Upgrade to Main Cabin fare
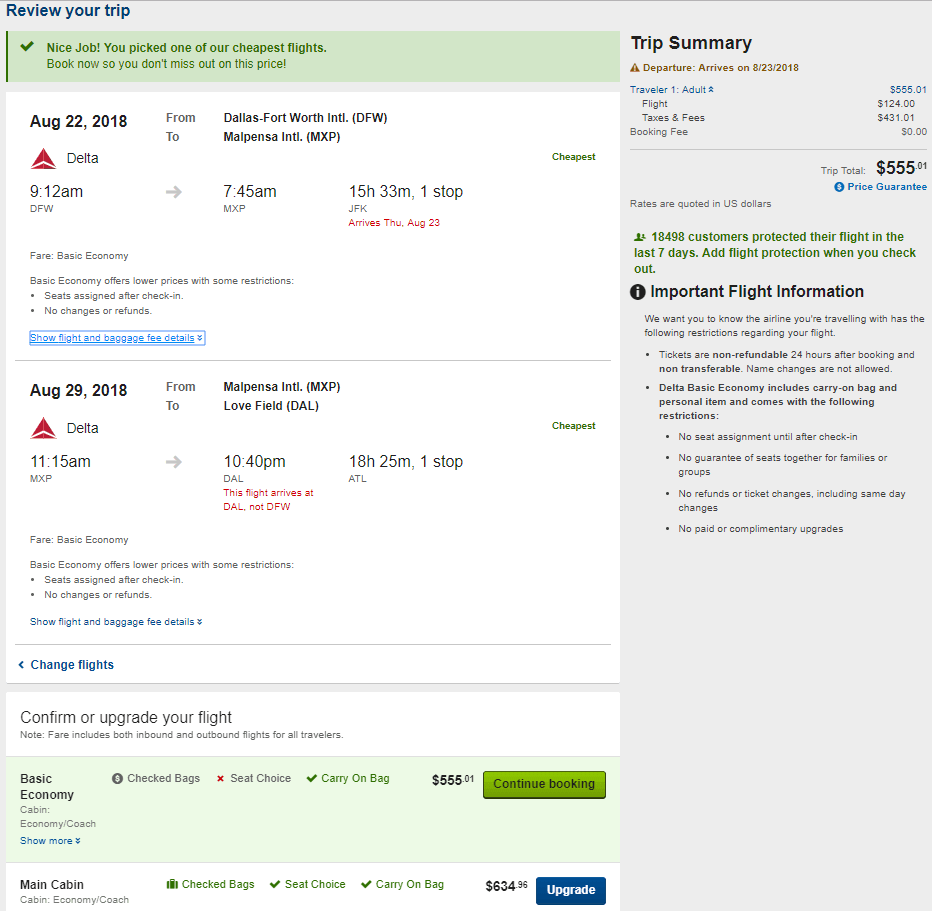 coord(571,890)
